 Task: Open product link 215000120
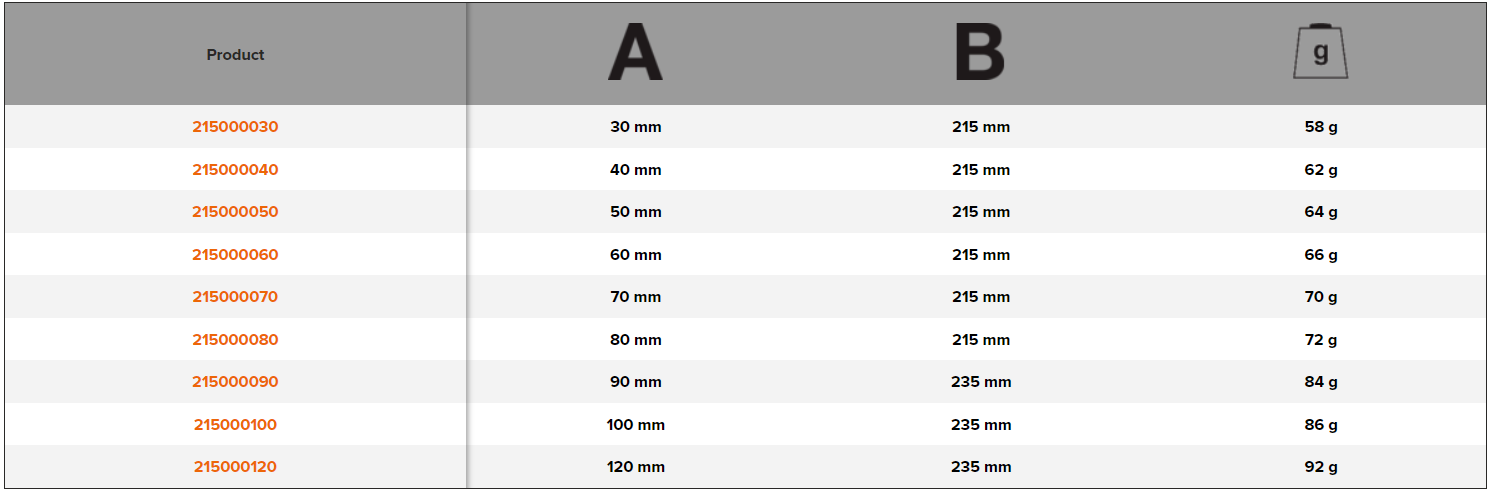(x=235, y=467)
